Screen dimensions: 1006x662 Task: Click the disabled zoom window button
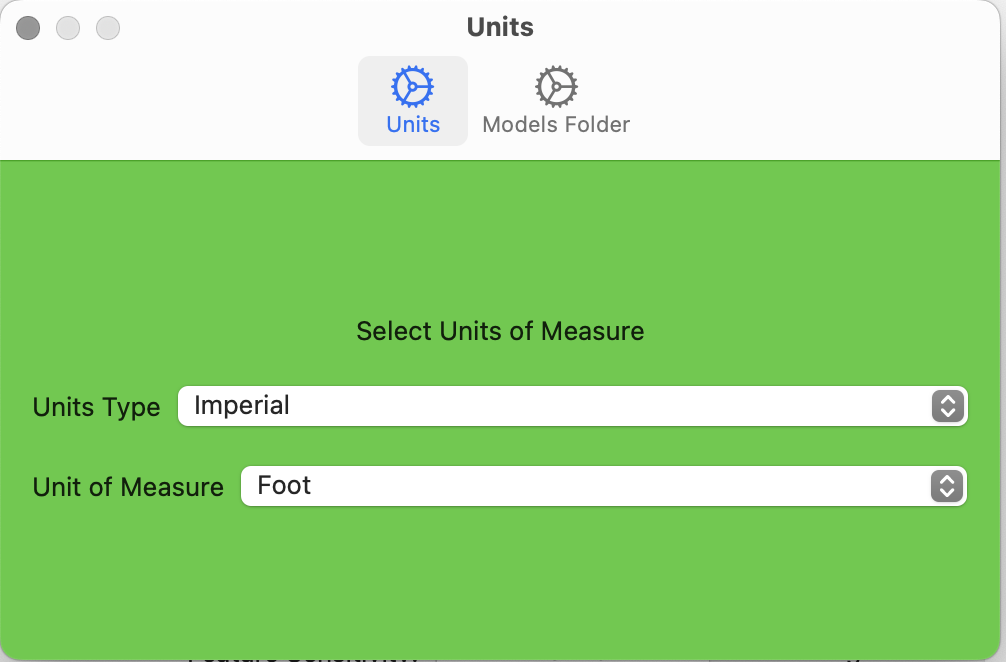click(x=108, y=28)
